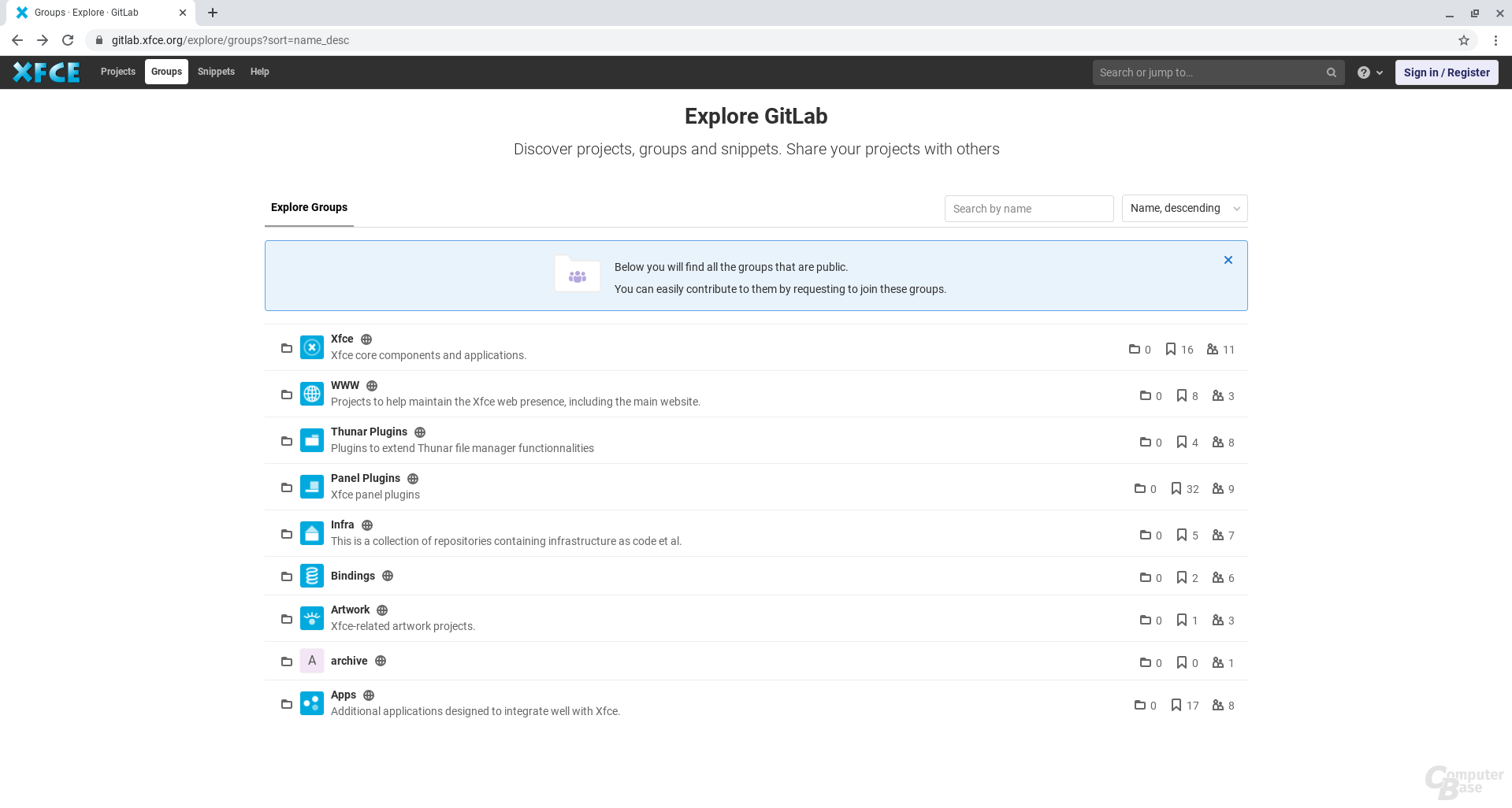
Task: Click the subgroups folder count on WWW row
Action: coord(1151,395)
